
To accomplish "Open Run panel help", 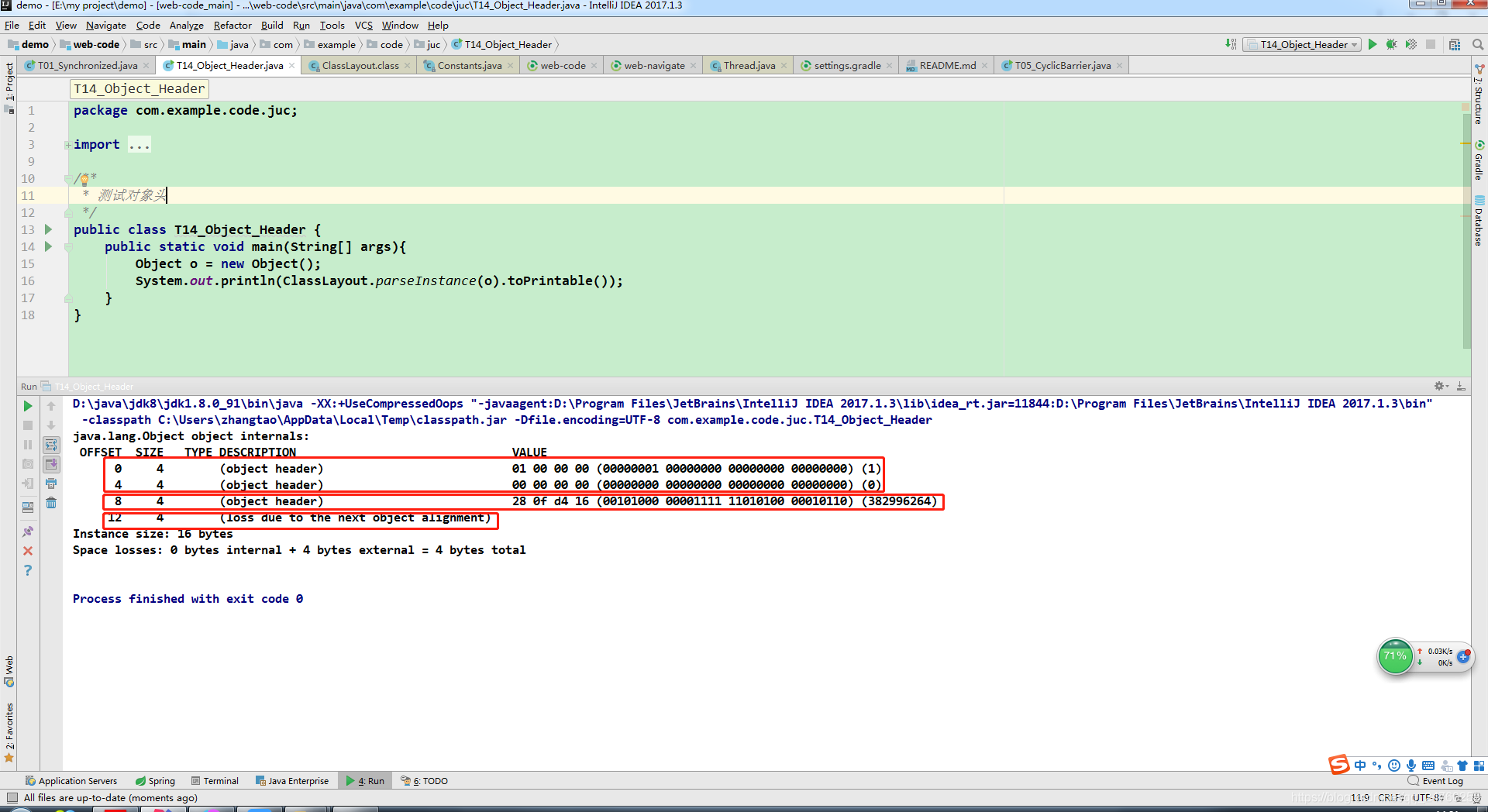I will [28, 570].
